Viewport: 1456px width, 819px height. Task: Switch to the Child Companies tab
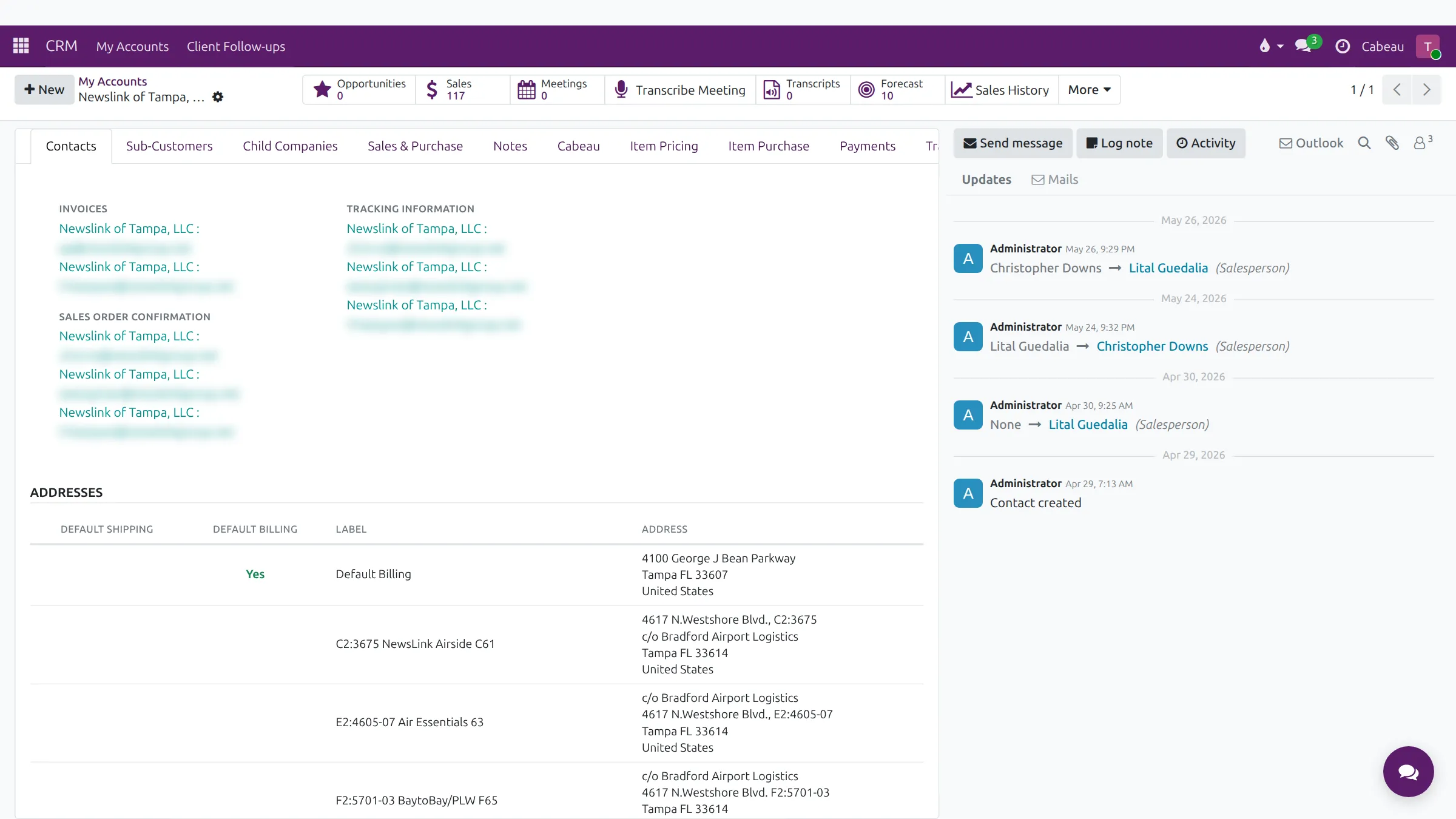coord(290,146)
